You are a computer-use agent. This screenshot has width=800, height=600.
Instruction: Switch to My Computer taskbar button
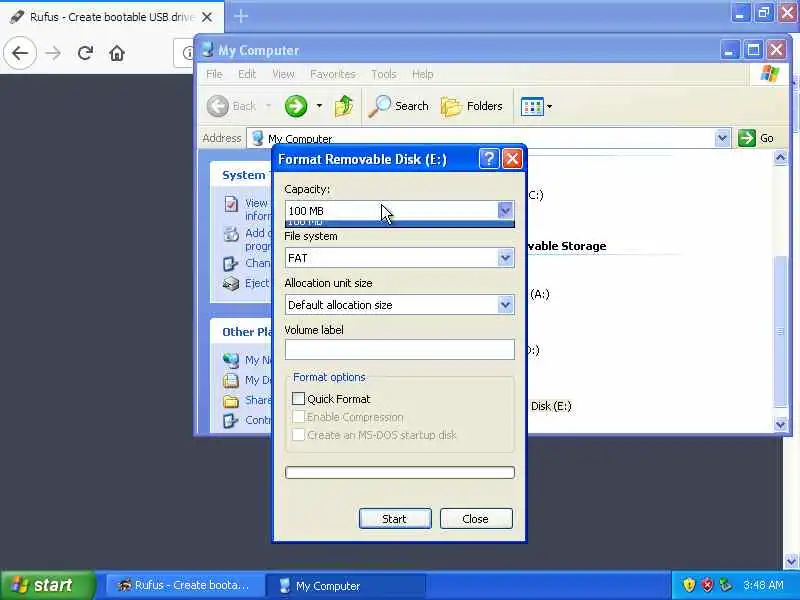pos(347,585)
